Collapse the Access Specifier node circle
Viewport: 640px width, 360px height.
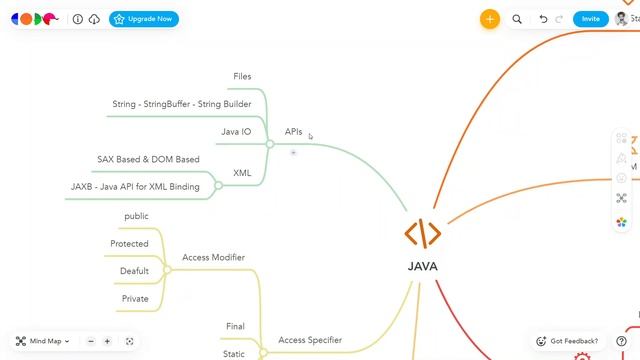point(263,352)
